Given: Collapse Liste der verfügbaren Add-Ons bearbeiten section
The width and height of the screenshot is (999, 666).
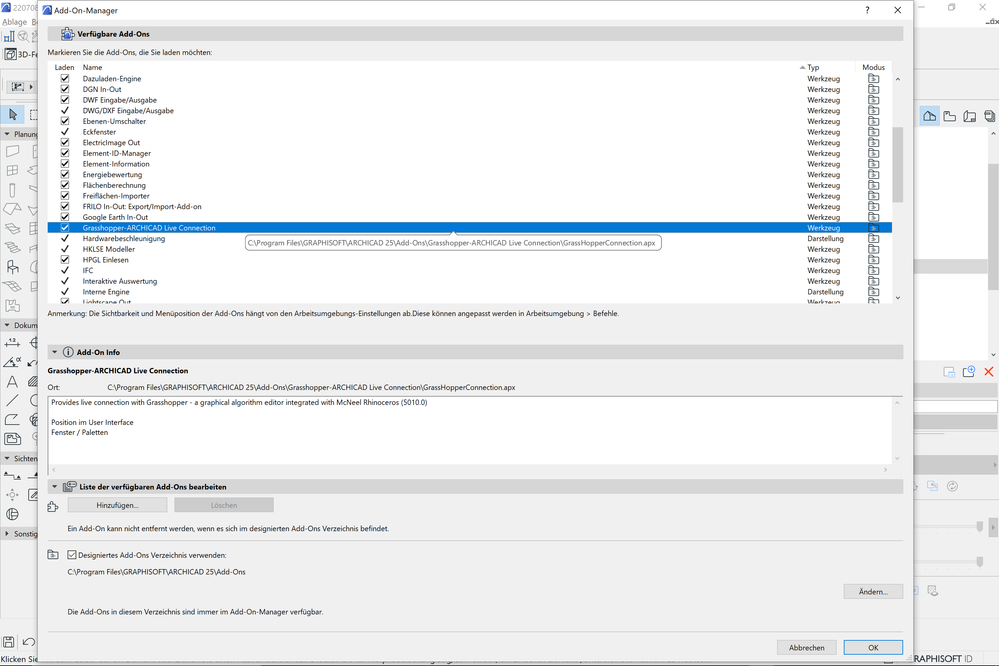Looking at the screenshot, I should tap(55, 486).
